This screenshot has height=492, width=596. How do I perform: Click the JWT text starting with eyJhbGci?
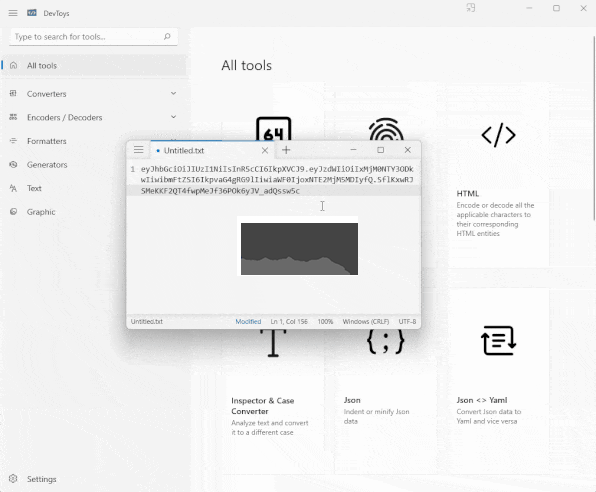click(x=277, y=179)
